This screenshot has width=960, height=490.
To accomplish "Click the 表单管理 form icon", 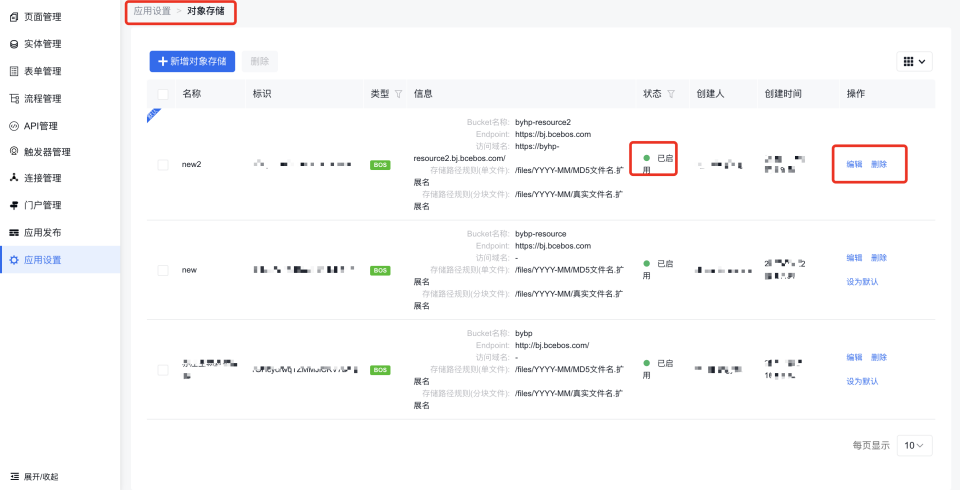I will tap(14, 71).
